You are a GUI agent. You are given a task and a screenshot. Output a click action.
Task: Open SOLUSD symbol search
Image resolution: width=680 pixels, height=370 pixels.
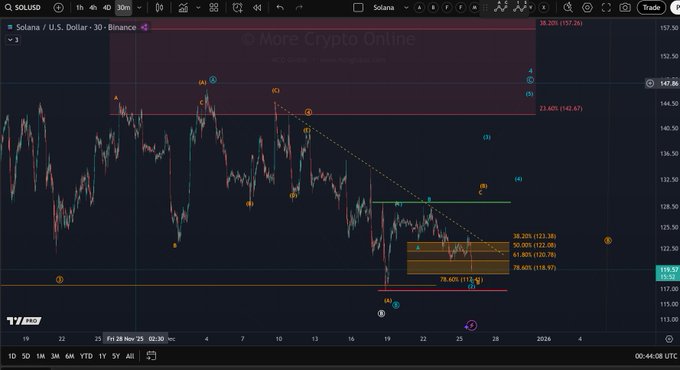pyautogui.click(x=23, y=8)
